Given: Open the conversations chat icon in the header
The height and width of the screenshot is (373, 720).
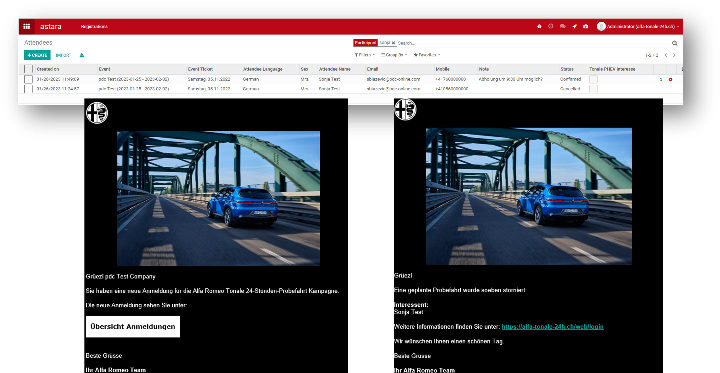Looking at the screenshot, I should 562,27.
